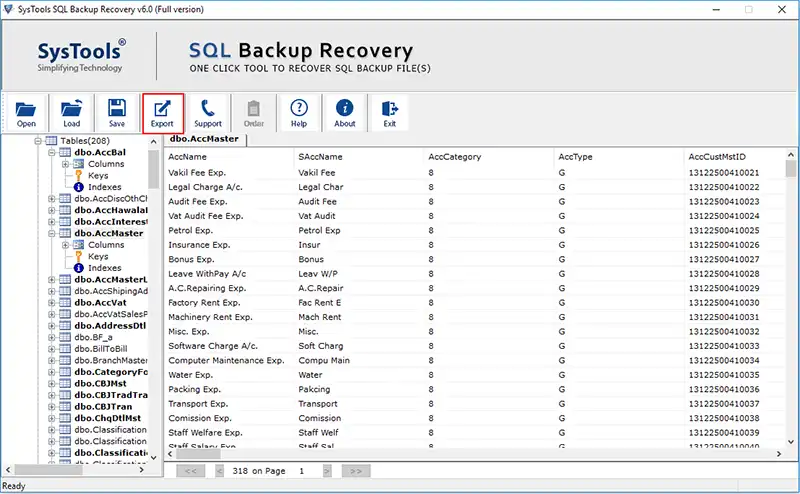Image resolution: width=800 pixels, height=494 pixels.
Task: Click the Columns icon under dbo.AccMaster
Action: click(x=79, y=245)
